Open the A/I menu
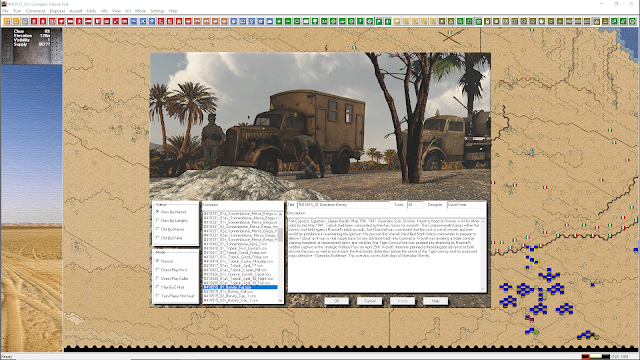 [128, 11]
